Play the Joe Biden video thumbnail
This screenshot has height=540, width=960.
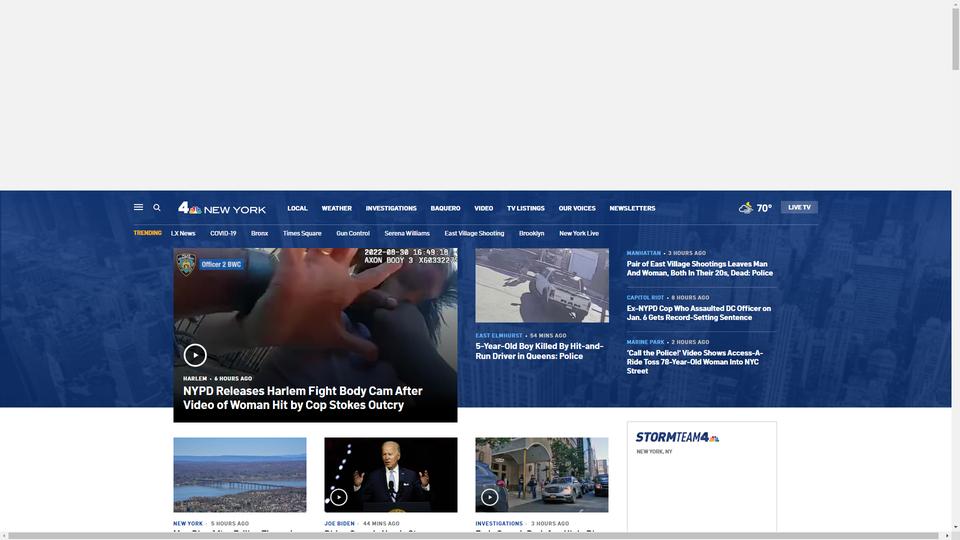(339, 497)
